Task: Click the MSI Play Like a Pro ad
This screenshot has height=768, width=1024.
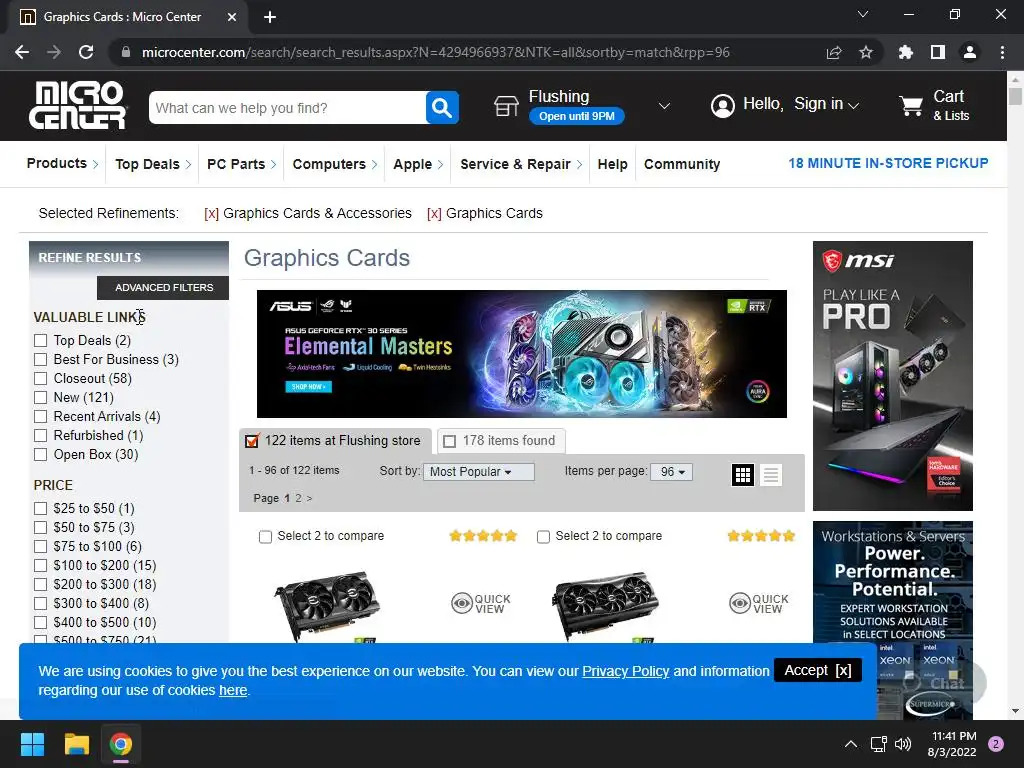Action: point(893,376)
